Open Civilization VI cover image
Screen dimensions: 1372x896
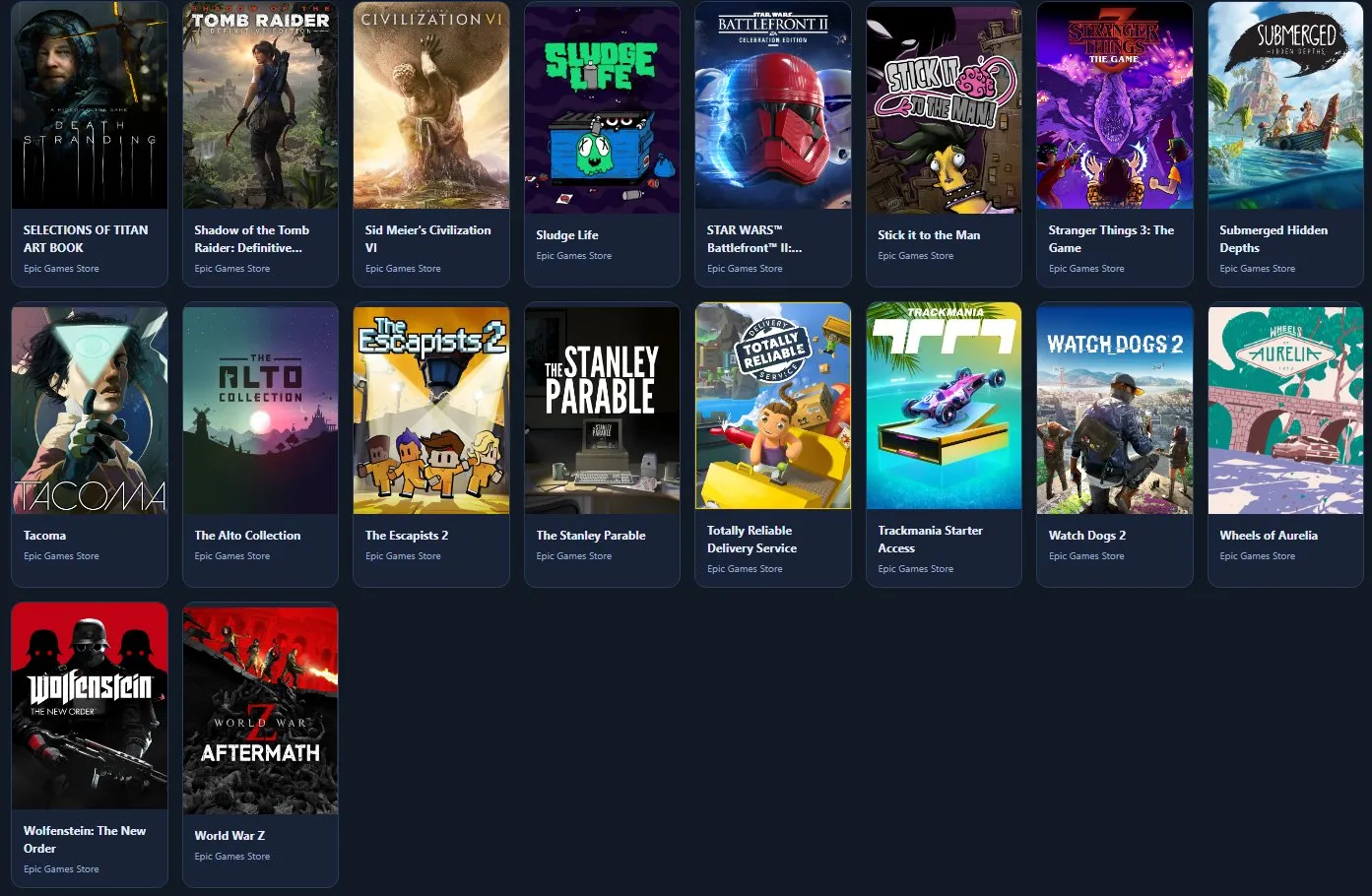pos(431,105)
